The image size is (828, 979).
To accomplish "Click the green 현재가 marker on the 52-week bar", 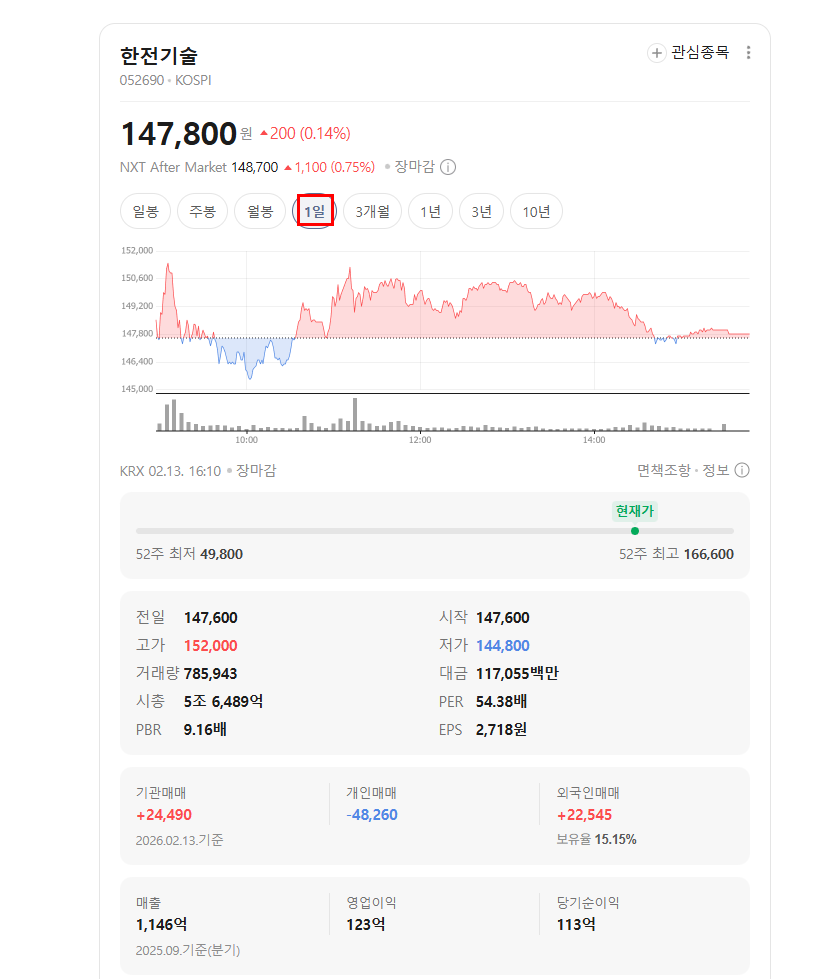I will point(635,531).
